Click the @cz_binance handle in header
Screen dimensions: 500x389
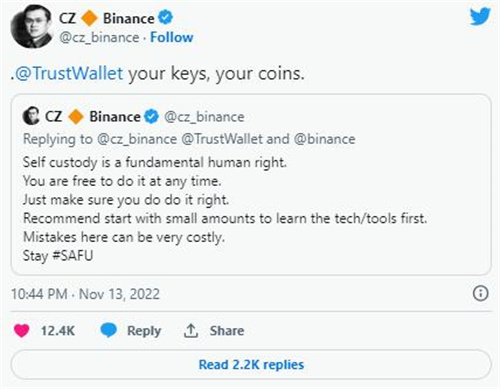[99, 37]
